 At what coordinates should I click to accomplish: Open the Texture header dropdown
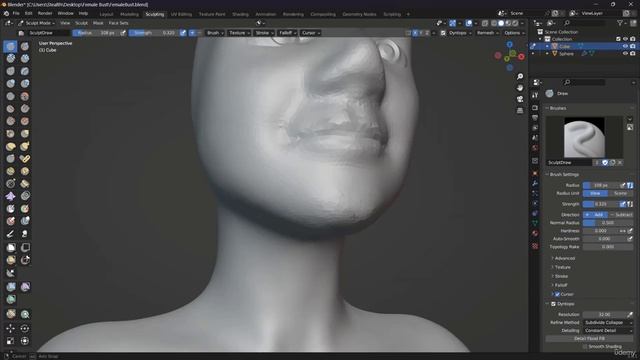[x=239, y=33]
